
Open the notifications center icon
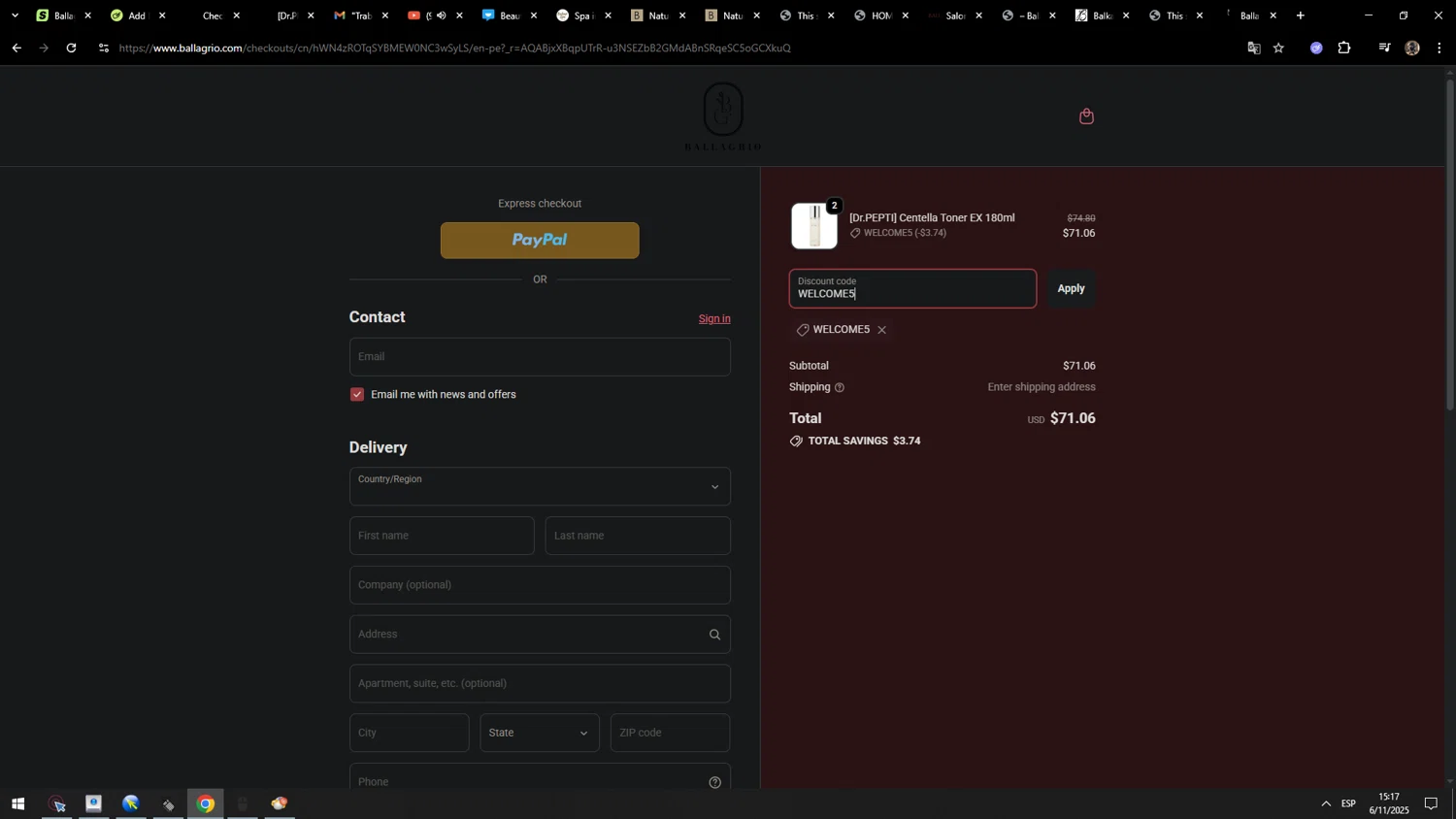click(1431, 803)
